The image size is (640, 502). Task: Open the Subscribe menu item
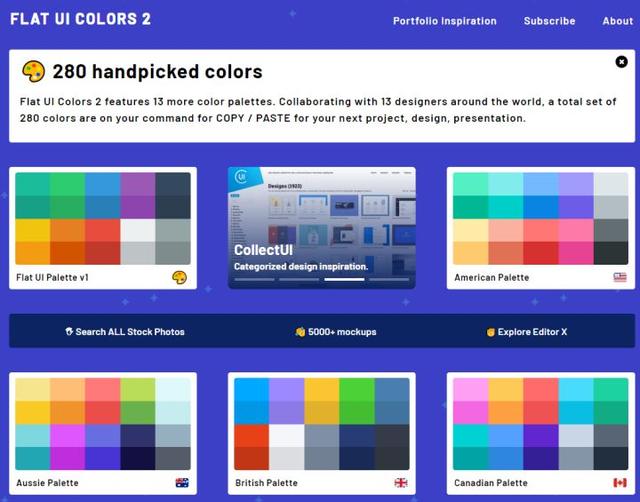click(x=549, y=21)
